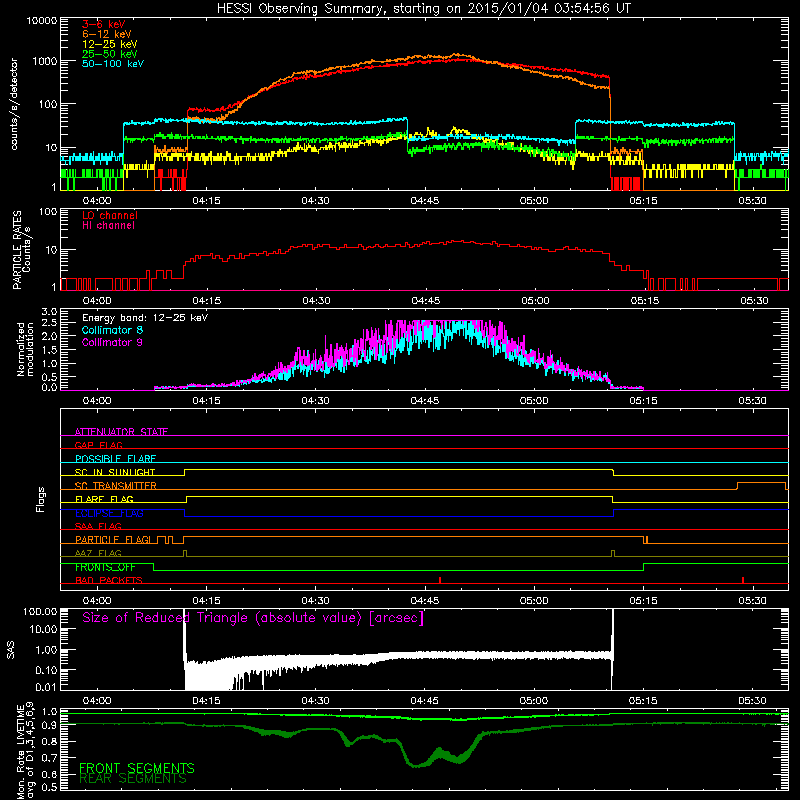Click the 100.00 SAS y-axis value
This screenshot has height=800, width=800.
(40, 611)
